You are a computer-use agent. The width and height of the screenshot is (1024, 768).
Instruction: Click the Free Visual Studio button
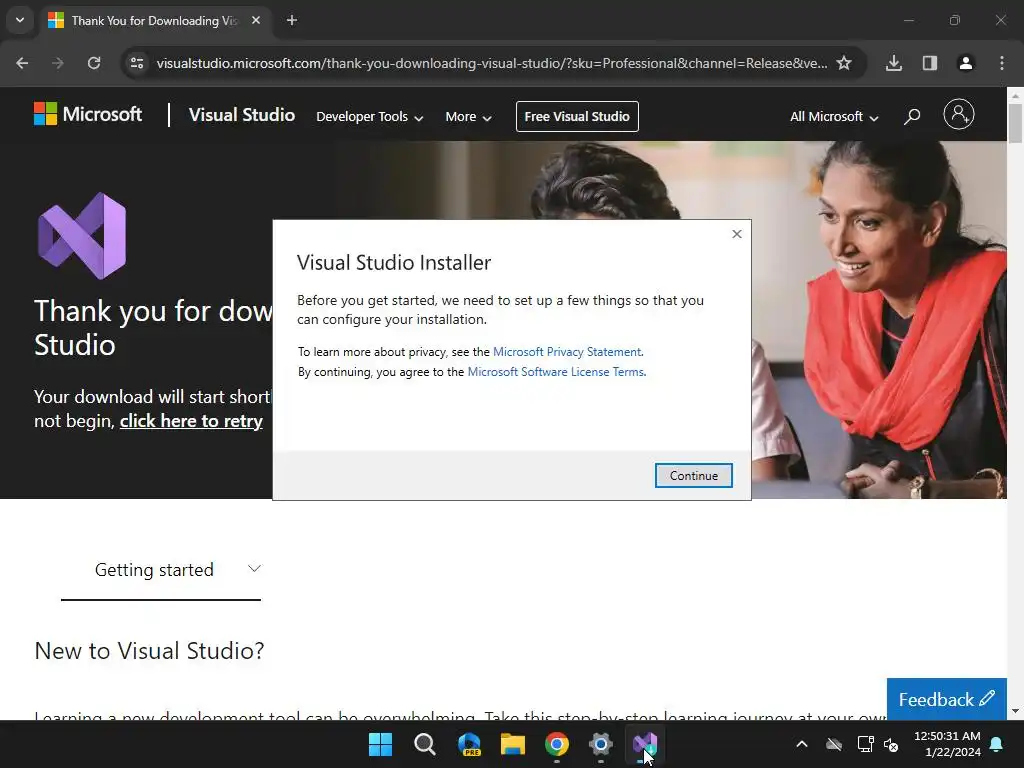(577, 116)
